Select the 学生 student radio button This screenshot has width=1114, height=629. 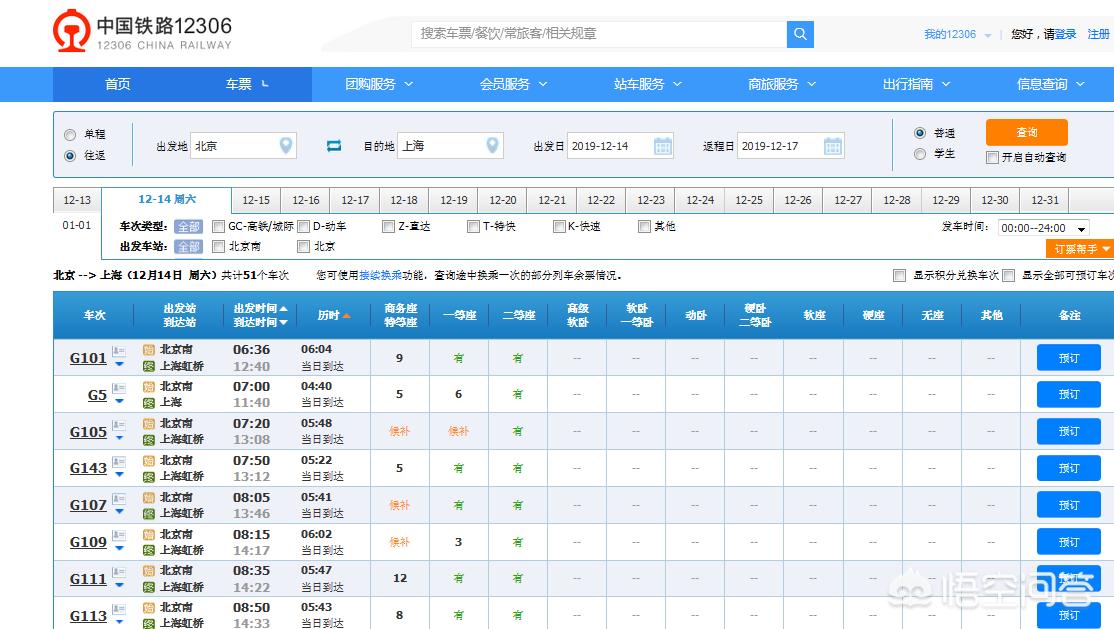coord(919,154)
